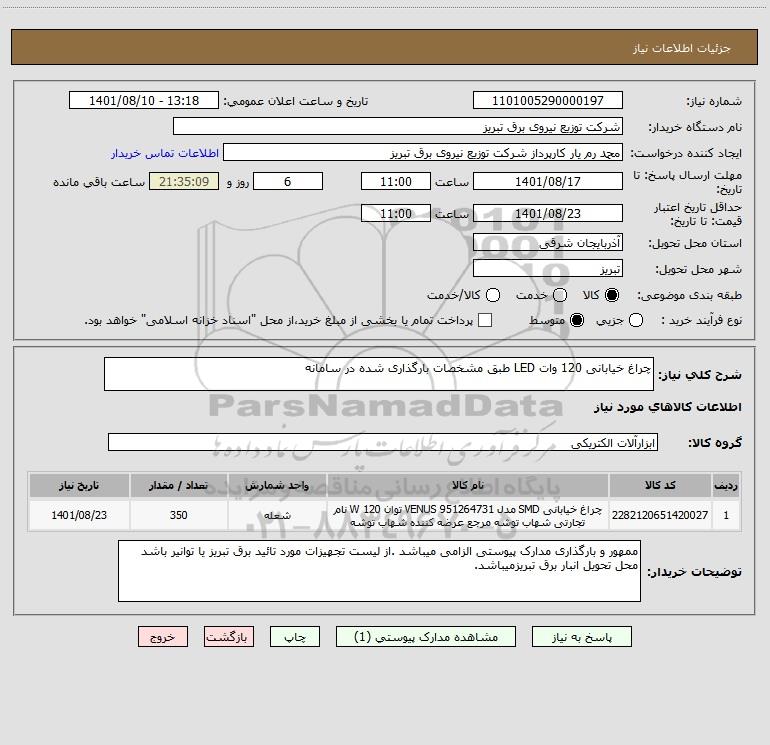
Task: Select the کالا radio button
Action: (612, 295)
